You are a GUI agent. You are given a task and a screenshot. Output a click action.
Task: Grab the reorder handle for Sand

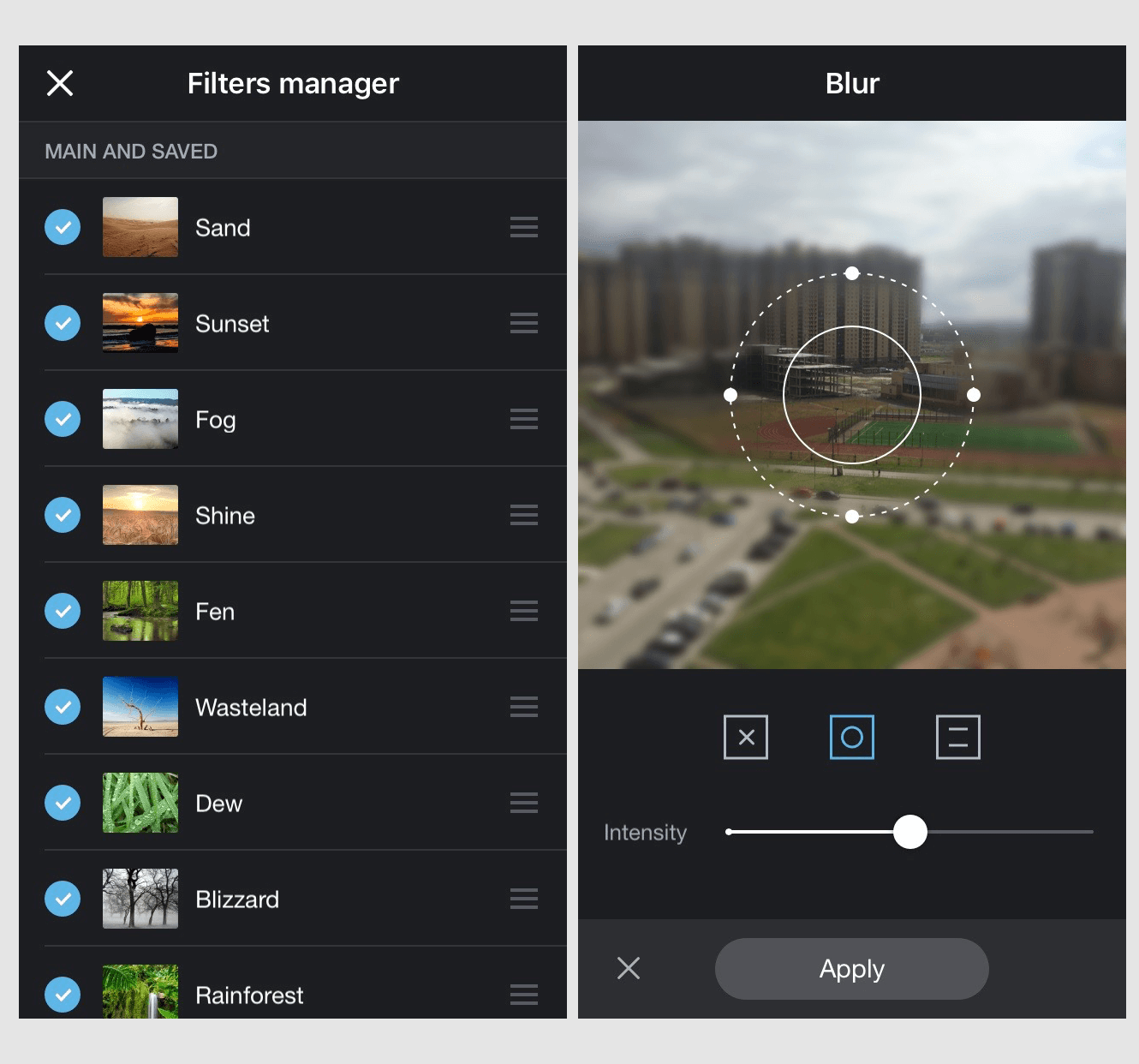(523, 227)
